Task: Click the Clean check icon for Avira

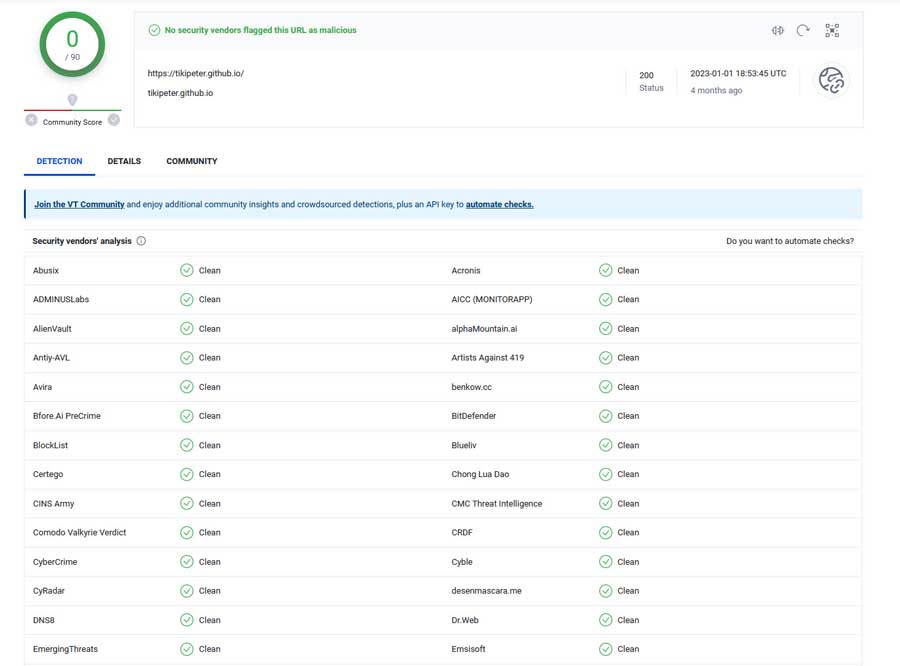Action: (187, 387)
